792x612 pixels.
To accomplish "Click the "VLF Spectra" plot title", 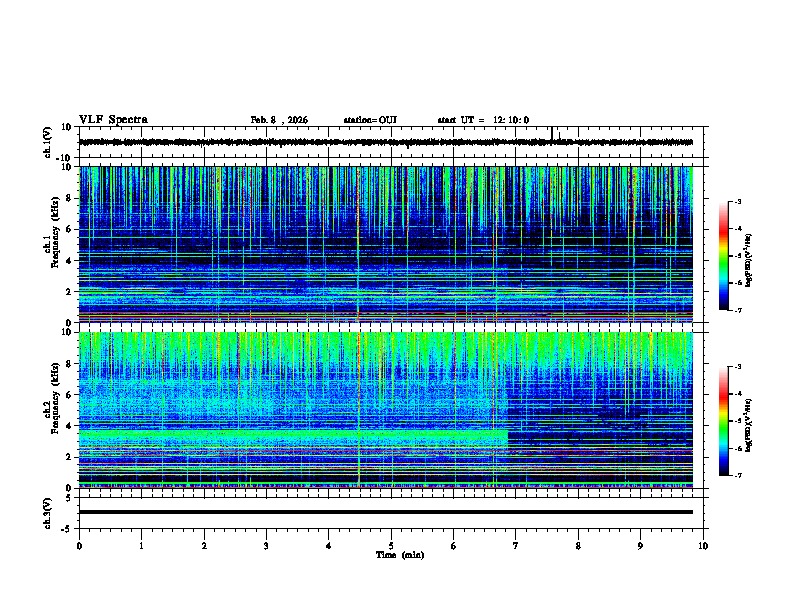I will (113, 120).
